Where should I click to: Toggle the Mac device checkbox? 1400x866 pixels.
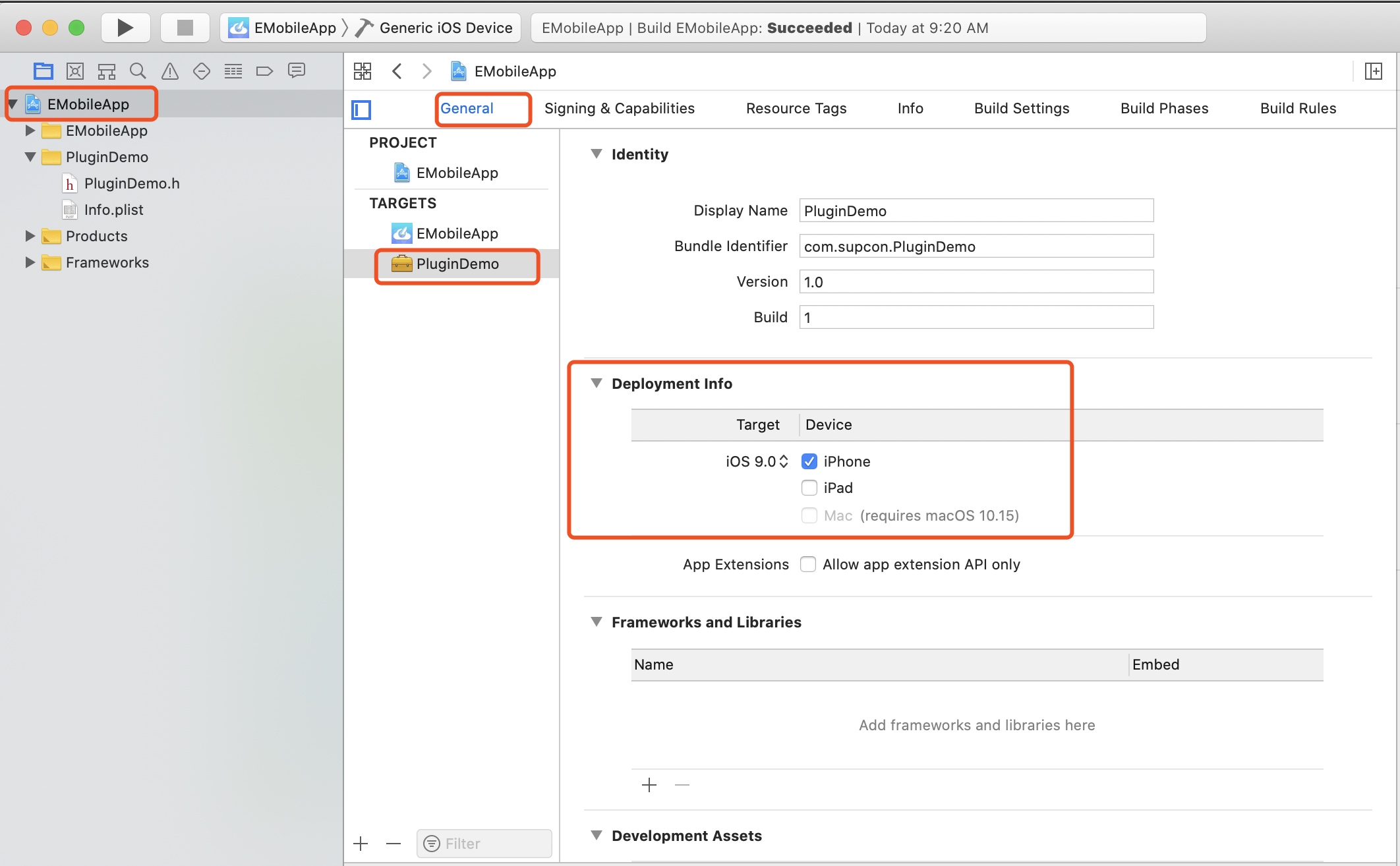point(809,515)
